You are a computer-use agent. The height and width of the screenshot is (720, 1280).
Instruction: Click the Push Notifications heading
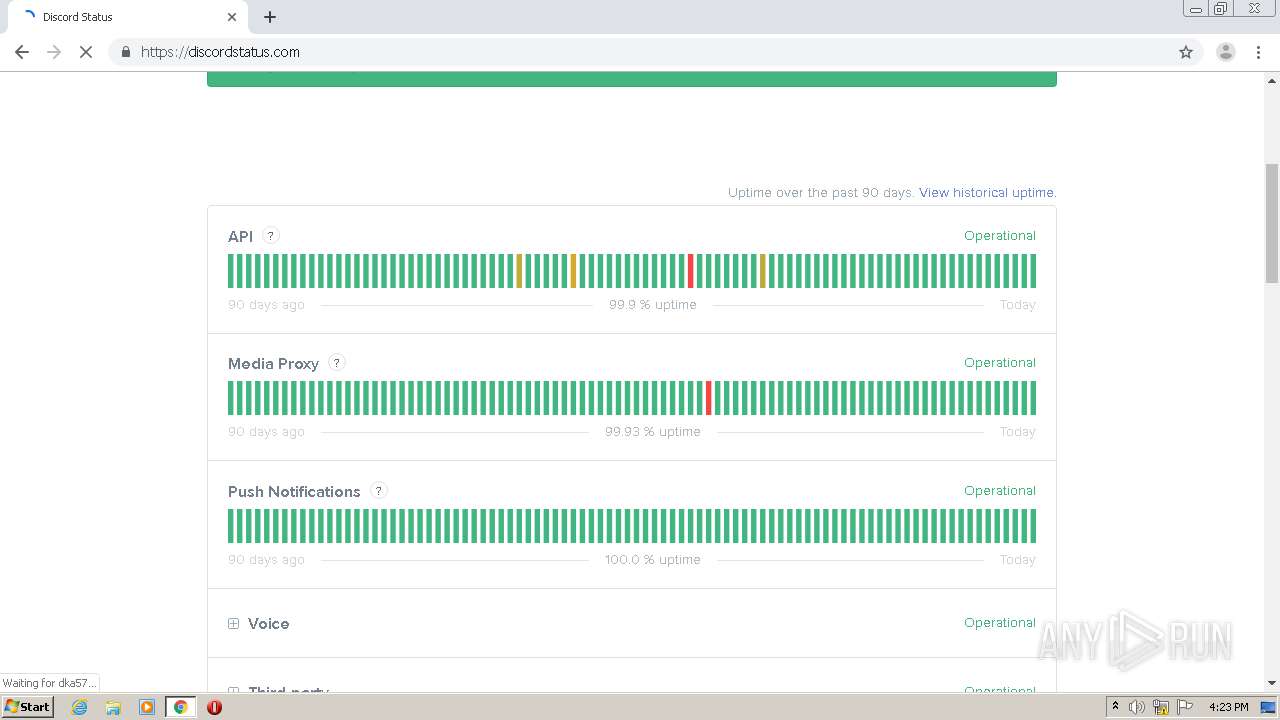(294, 492)
